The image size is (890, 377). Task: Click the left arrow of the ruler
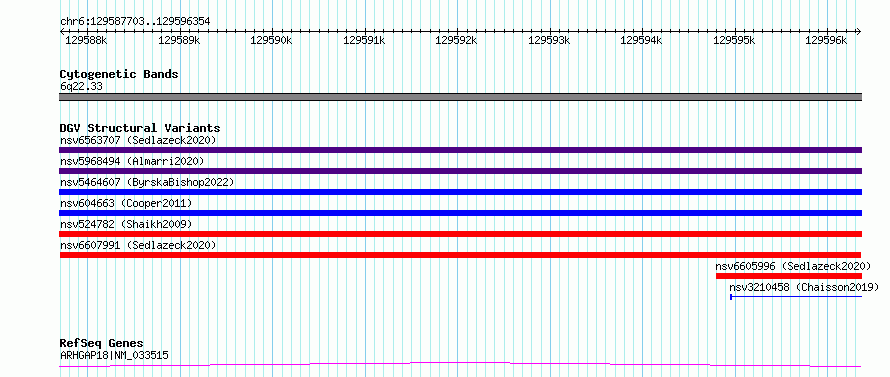tap(62, 32)
